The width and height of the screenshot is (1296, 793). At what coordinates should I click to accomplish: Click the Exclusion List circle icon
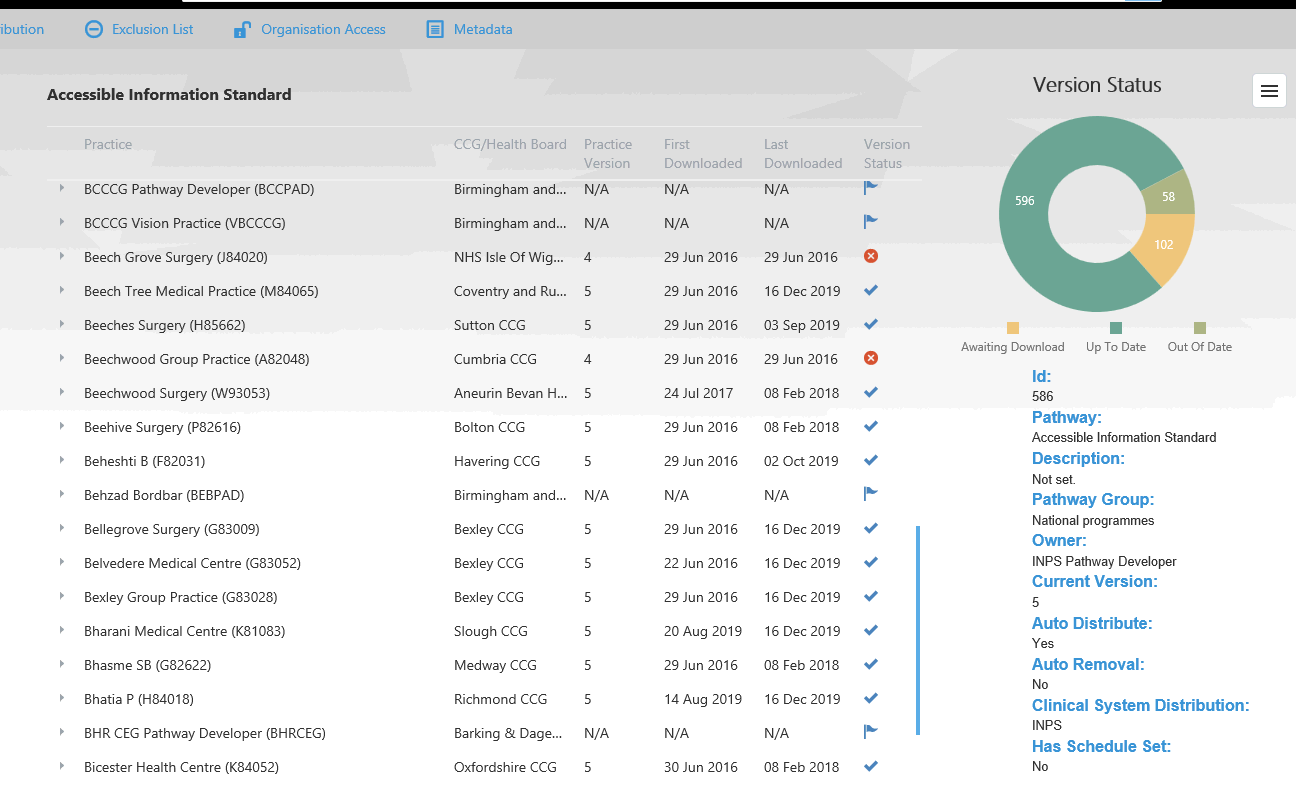click(x=93, y=30)
